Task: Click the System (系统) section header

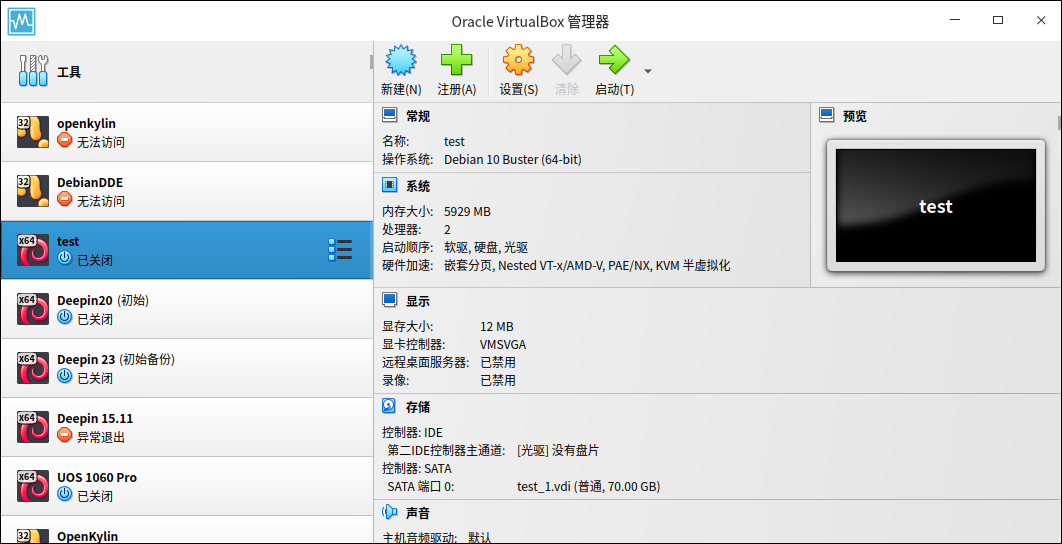Action: [417, 186]
